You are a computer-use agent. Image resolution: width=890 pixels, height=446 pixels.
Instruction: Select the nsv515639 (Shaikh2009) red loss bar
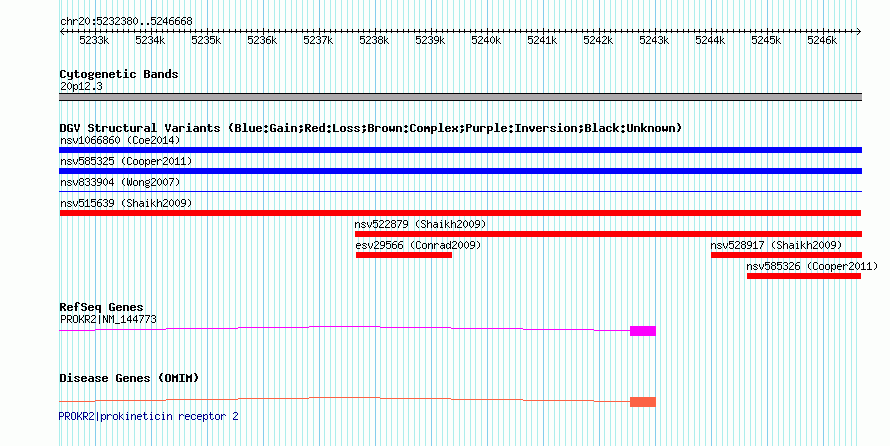tap(460, 213)
